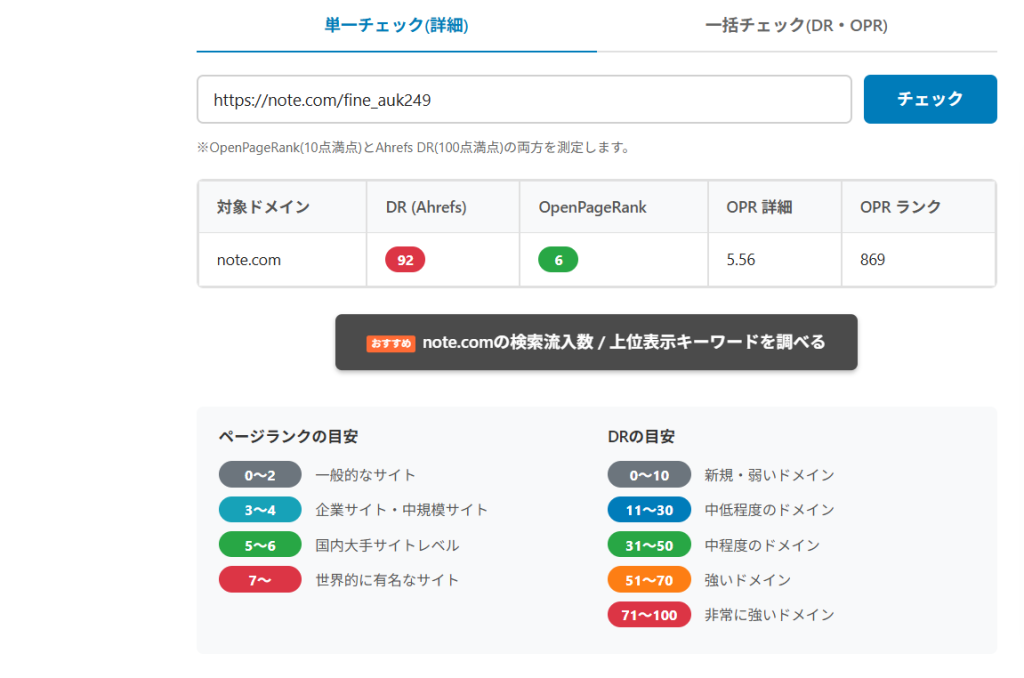Click the green 5〜6 page rank badge
Screen dimensions: 1024x678
click(260, 545)
